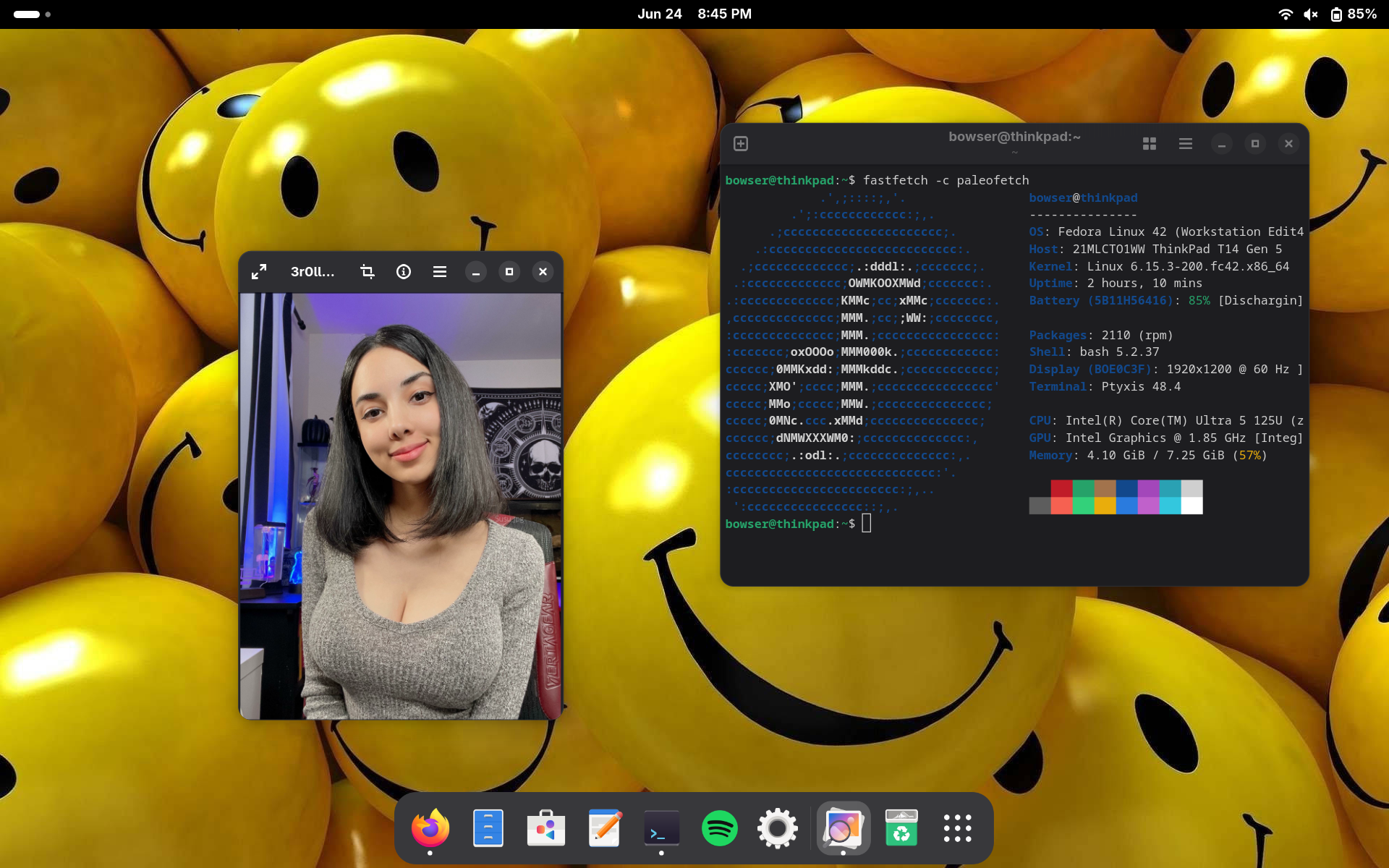Show image properties info button
The image size is (1389, 868).
click(404, 272)
